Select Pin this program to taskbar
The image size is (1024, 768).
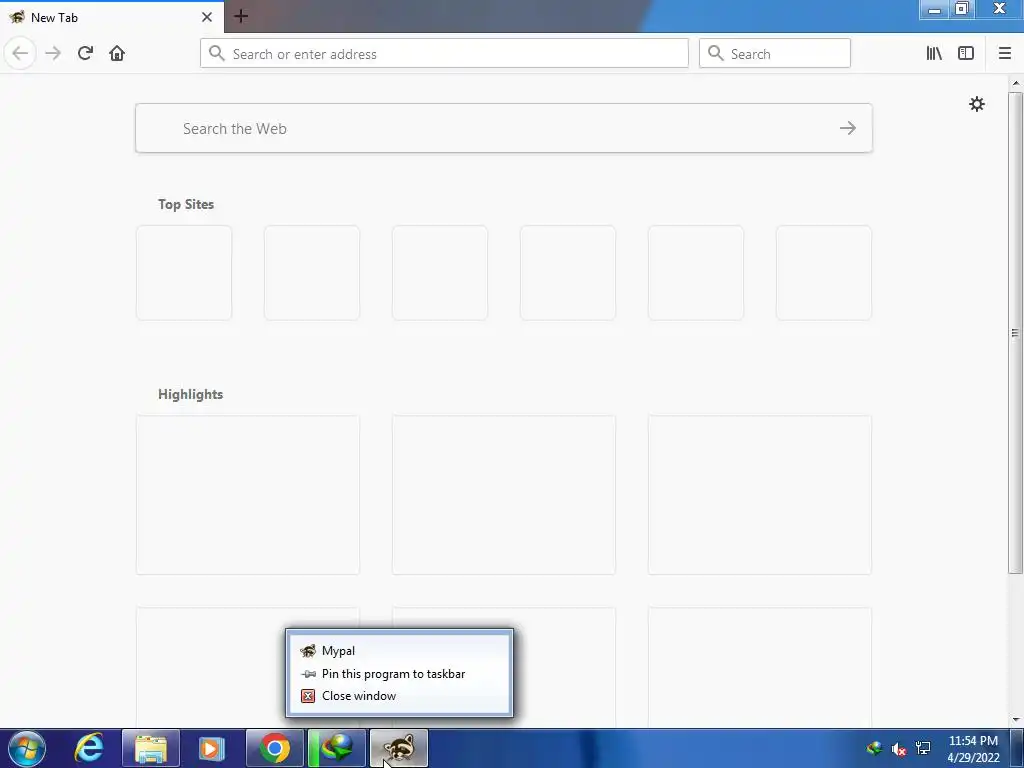click(x=399, y=673)
